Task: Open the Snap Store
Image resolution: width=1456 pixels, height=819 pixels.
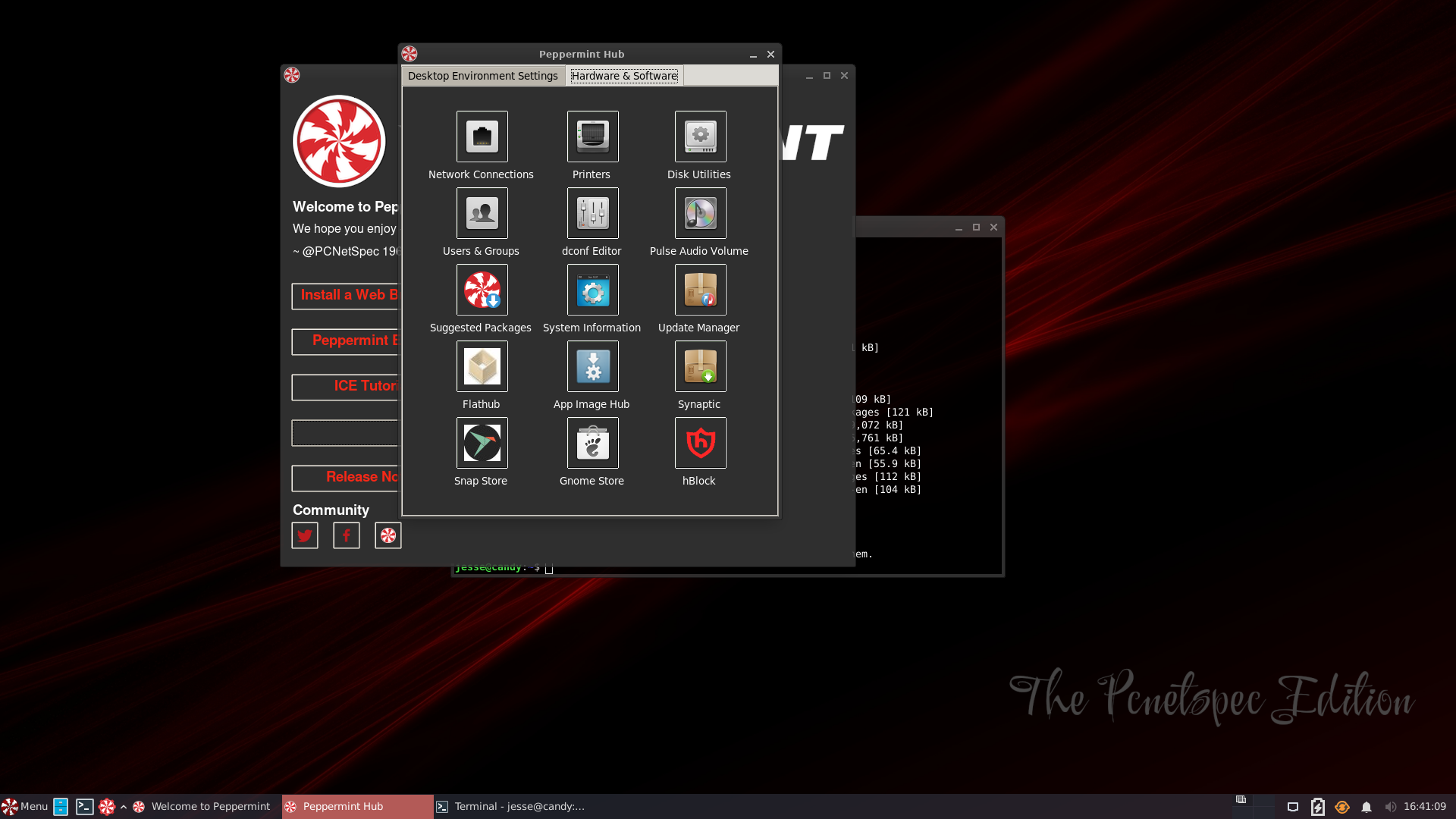Action: (x=482, y=443)
